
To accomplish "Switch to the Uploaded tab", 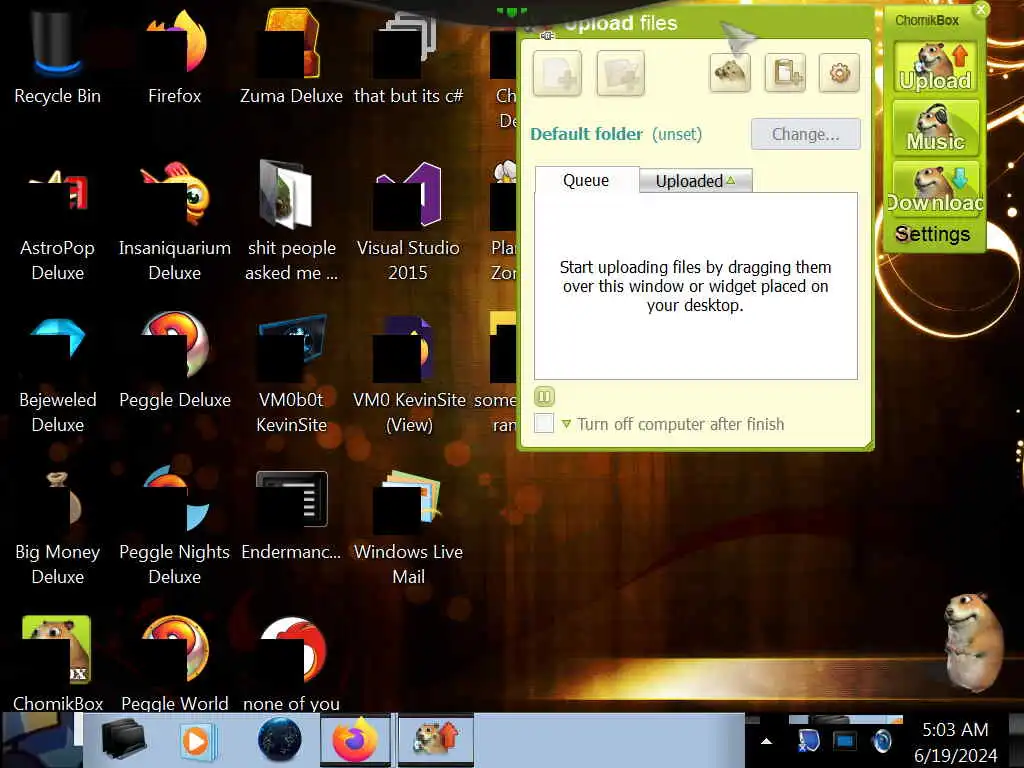I will (x=696, y=181).
